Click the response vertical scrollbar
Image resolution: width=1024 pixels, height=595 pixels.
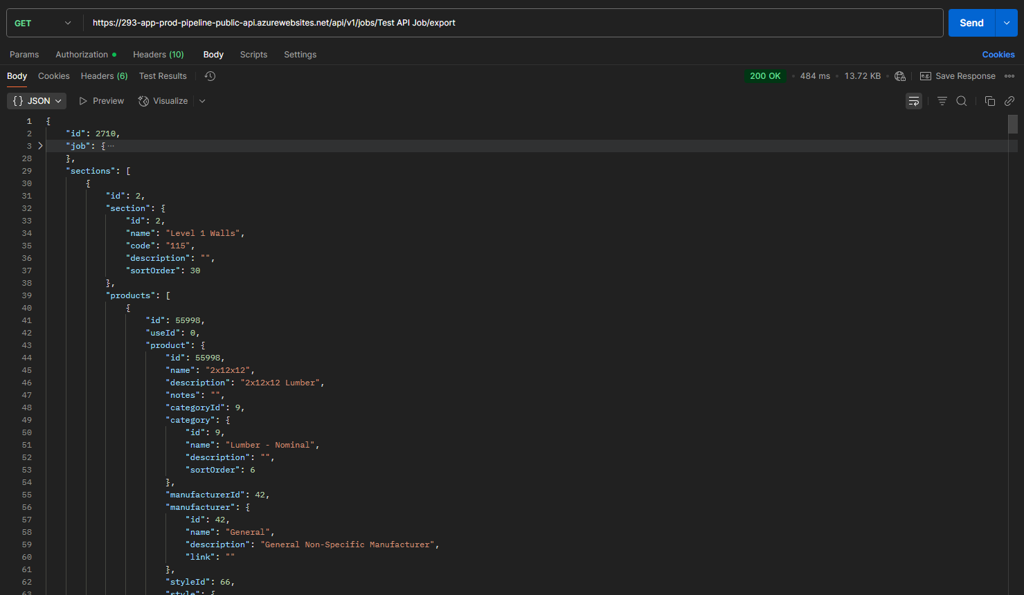1013,125
